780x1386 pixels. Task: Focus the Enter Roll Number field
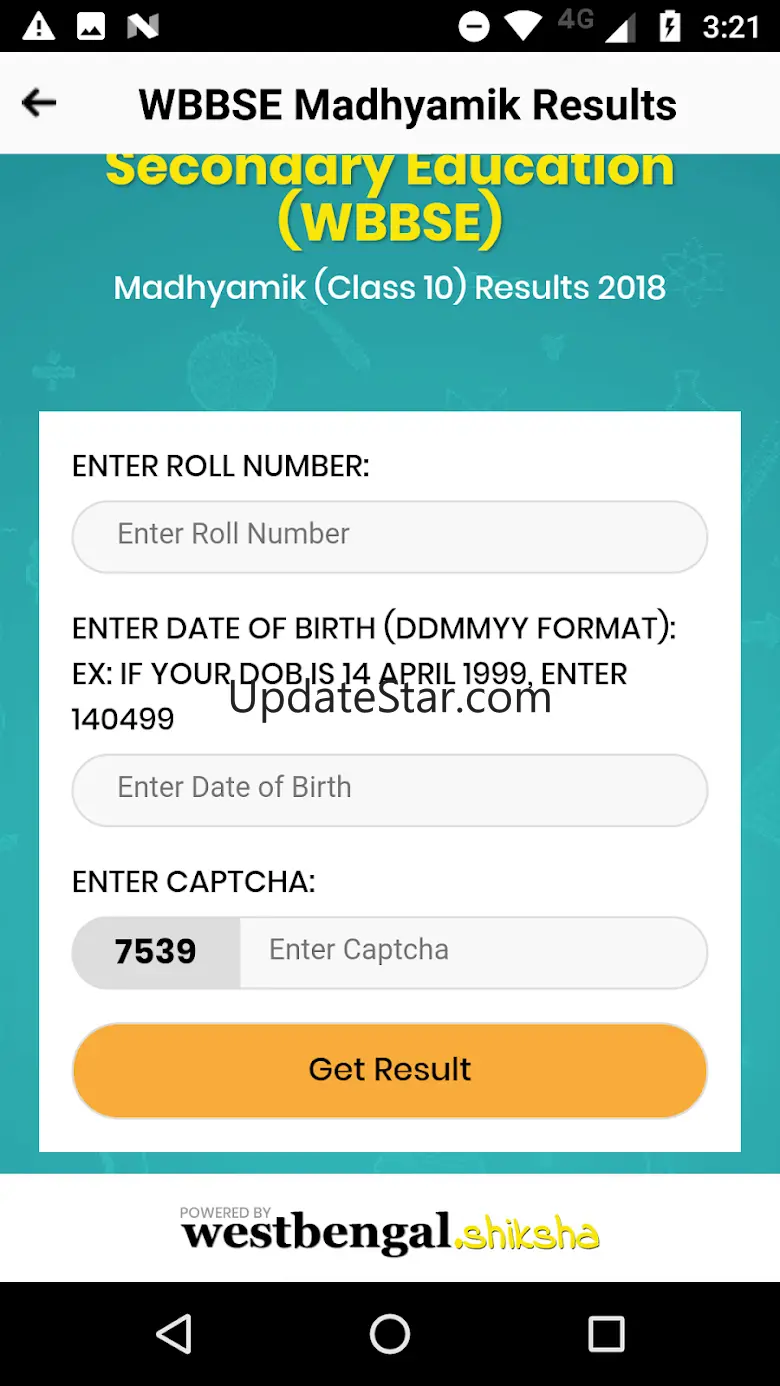390,536
